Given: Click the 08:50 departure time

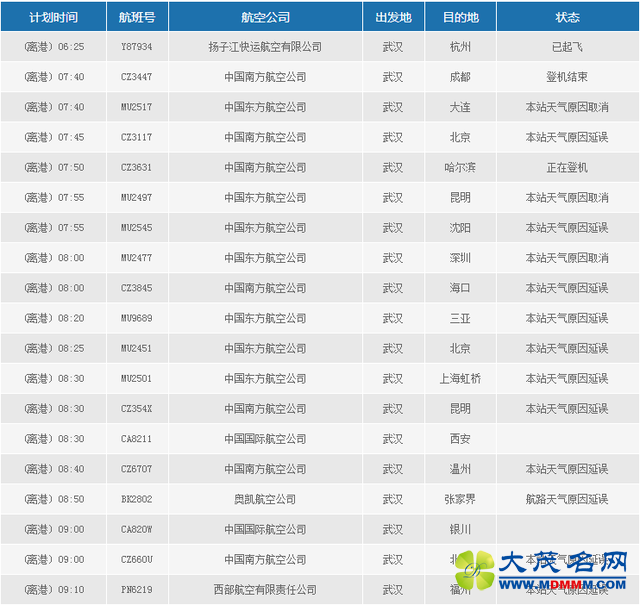Looking at the screenshot, I should (71, 499).
